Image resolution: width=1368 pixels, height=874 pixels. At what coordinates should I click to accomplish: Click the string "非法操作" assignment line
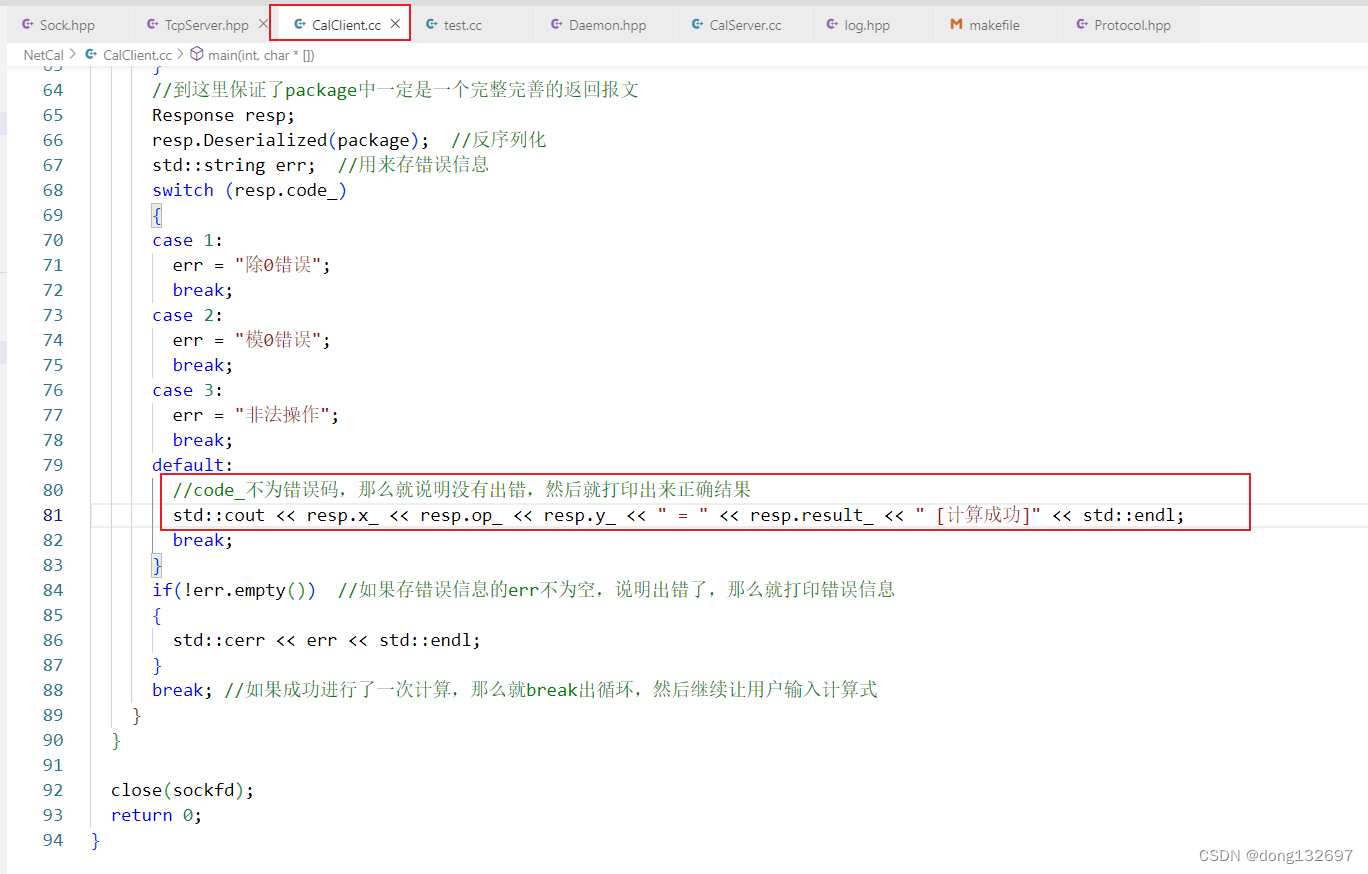coord(256,415)
